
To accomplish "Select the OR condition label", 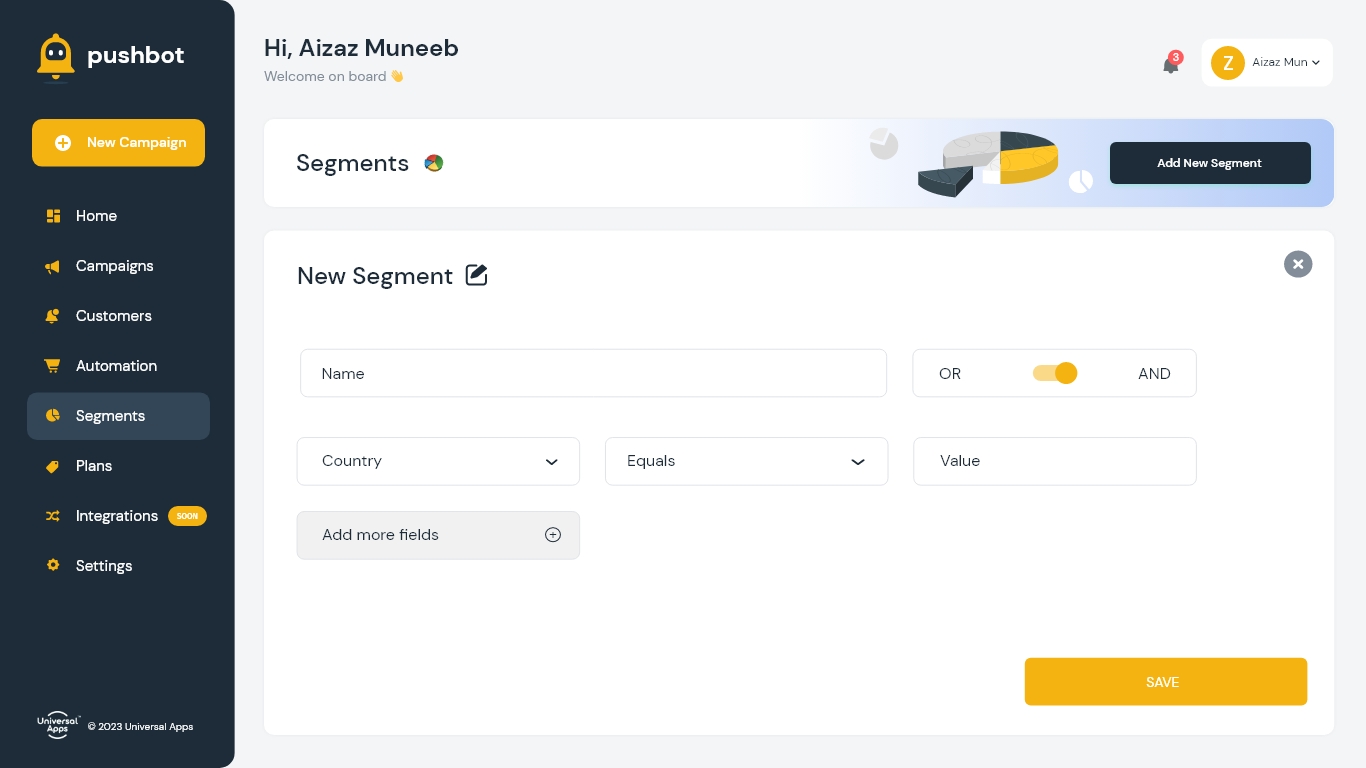I will [x=950, y=374].
